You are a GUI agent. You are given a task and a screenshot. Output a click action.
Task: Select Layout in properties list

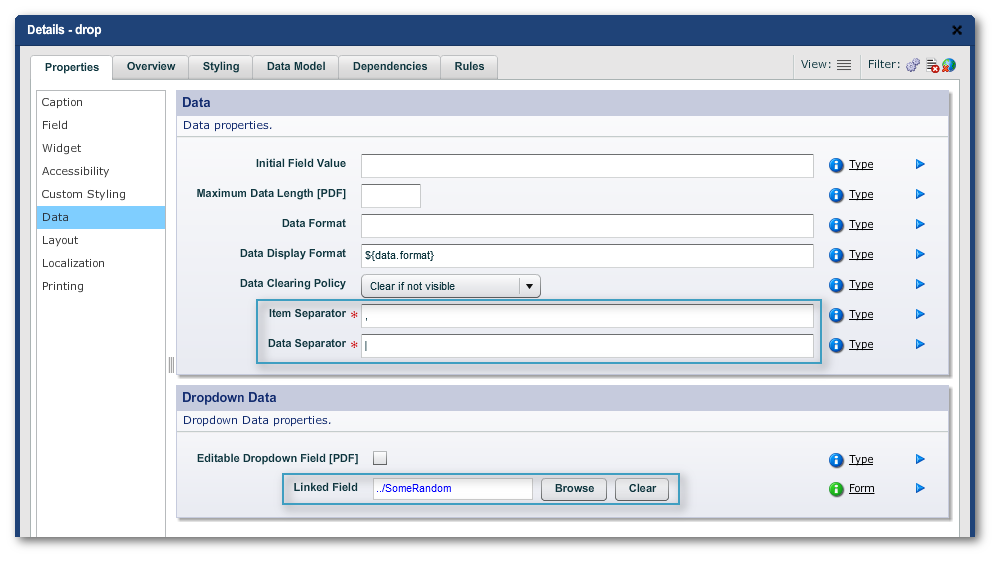point(101,240)
